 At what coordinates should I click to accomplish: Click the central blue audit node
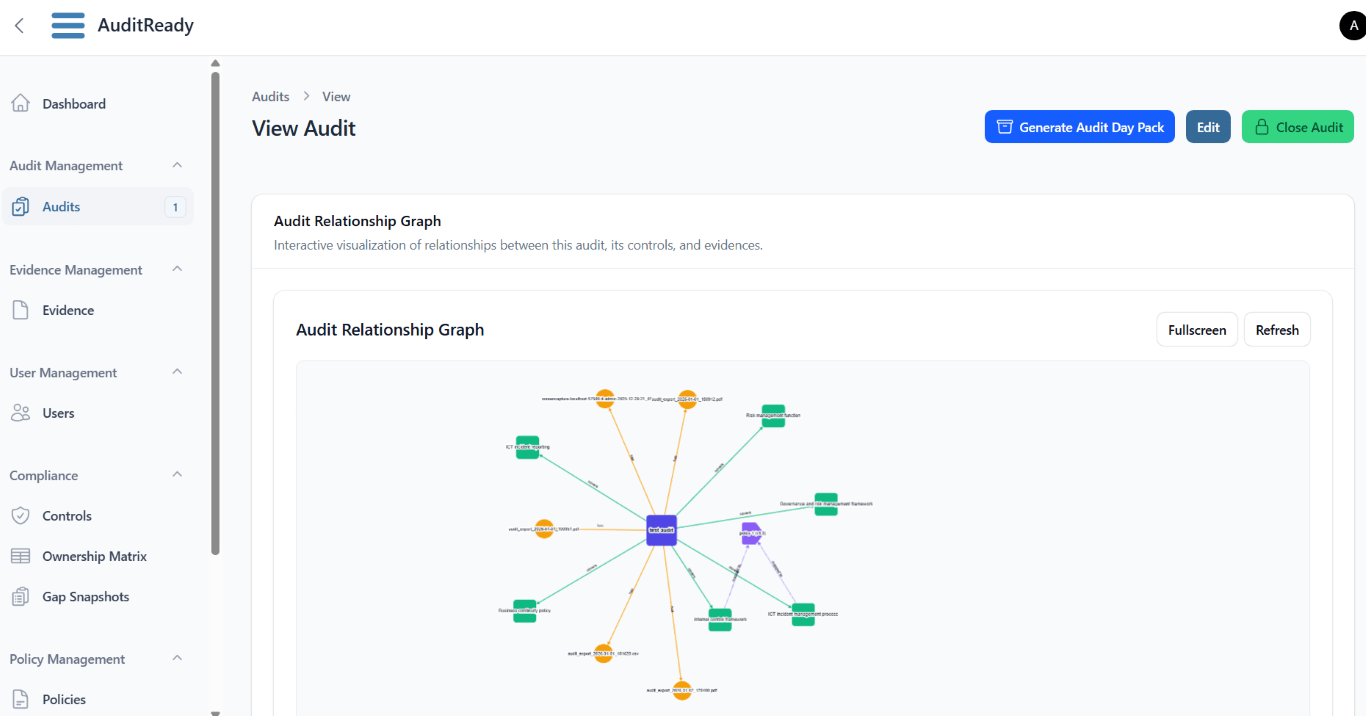(x=661, y=530)
